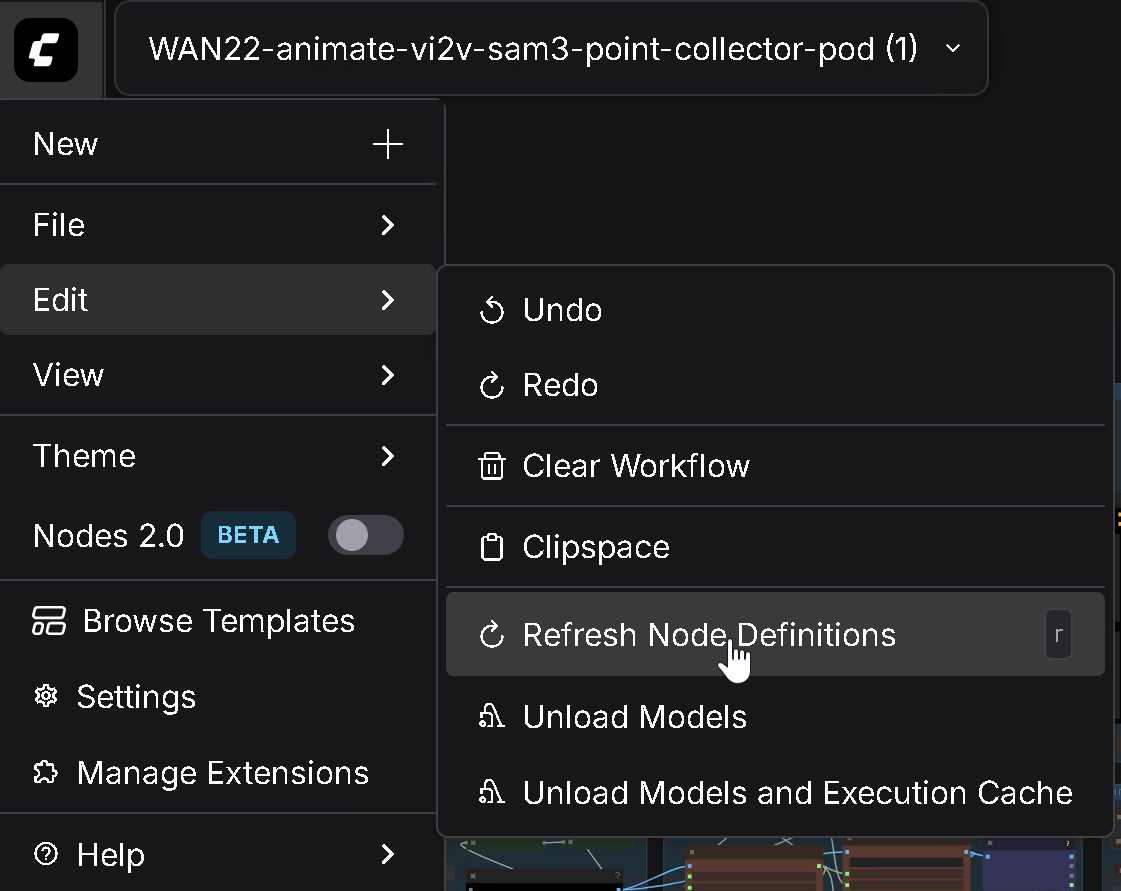1121x891 pixels.
Task: Open the workflow name dropdown chevron
Action: [x=953, y=48]
